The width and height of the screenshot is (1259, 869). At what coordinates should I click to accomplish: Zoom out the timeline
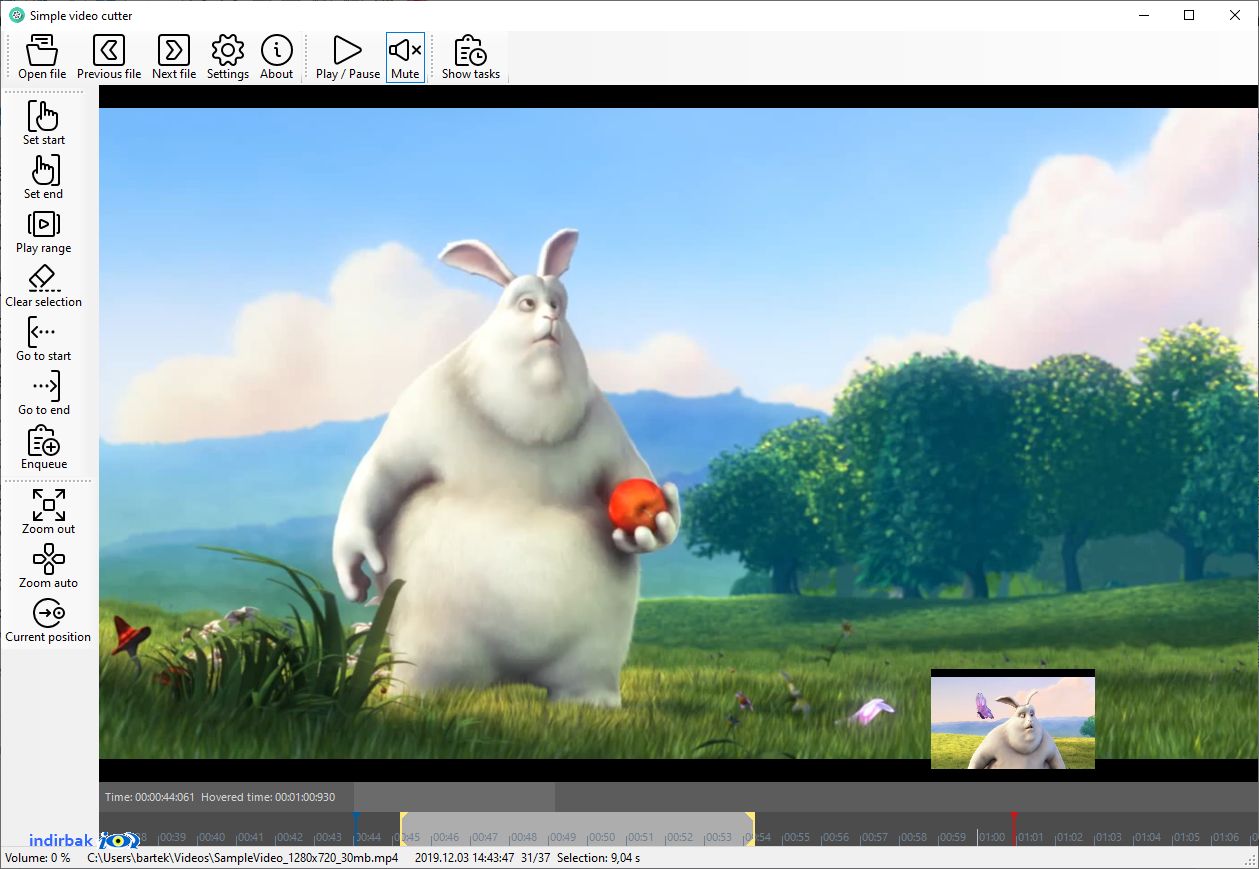(x=48, y=511)
